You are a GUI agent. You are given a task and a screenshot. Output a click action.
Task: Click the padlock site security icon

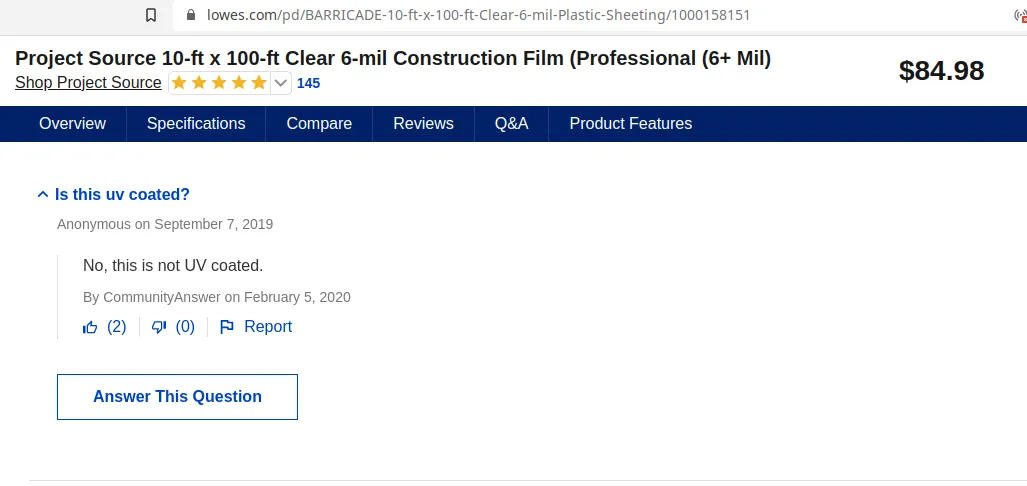click(191, 14)
